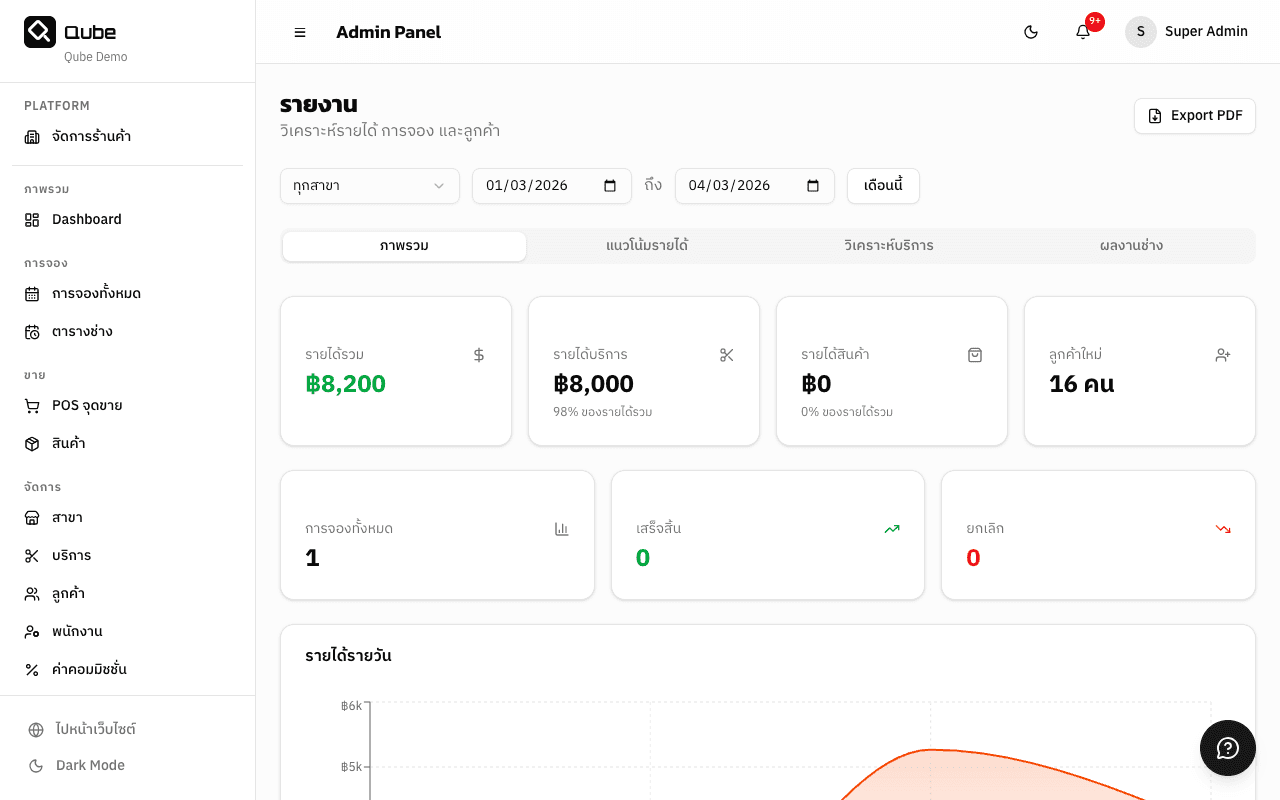Open Dashboard from the sidebar

pyautogui.click(x=86, y=219)
